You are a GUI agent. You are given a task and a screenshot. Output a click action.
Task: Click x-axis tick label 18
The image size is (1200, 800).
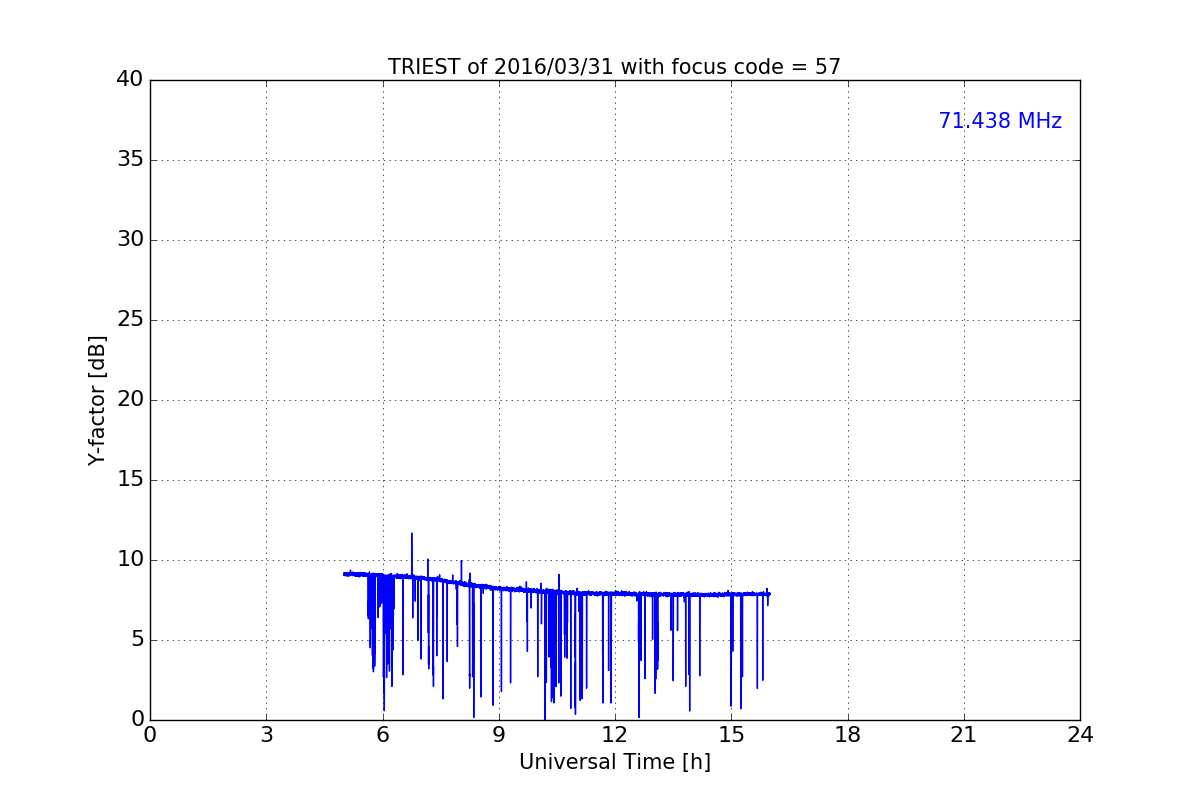pos(848,735)
